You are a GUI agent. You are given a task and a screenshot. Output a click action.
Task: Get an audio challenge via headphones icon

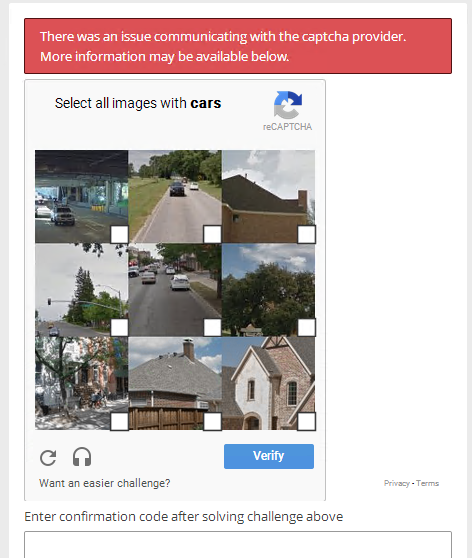pyautogui.click(x=82, y=457)
